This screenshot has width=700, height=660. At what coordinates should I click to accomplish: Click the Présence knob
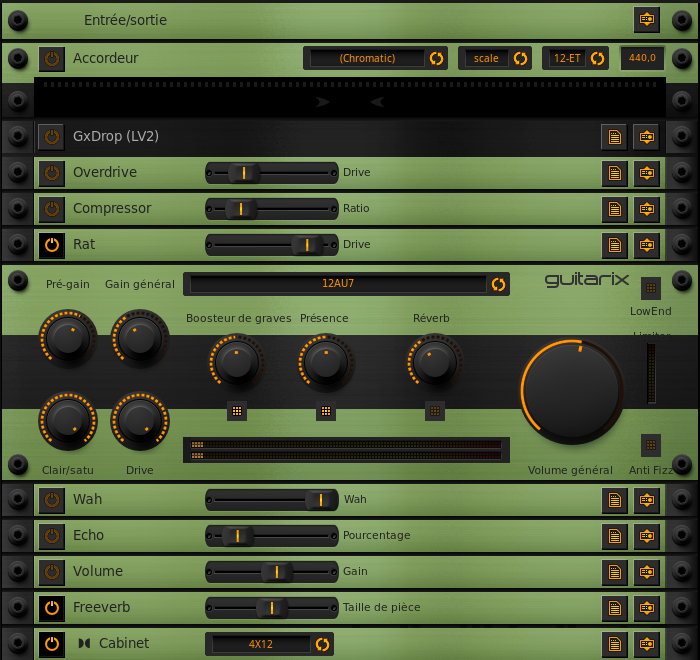click(326, 363)
